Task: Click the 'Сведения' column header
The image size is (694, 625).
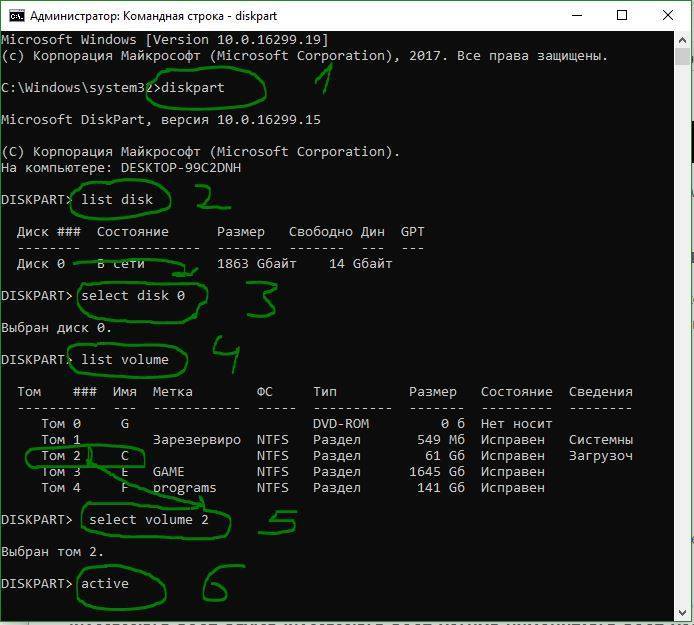Action: 601,392
